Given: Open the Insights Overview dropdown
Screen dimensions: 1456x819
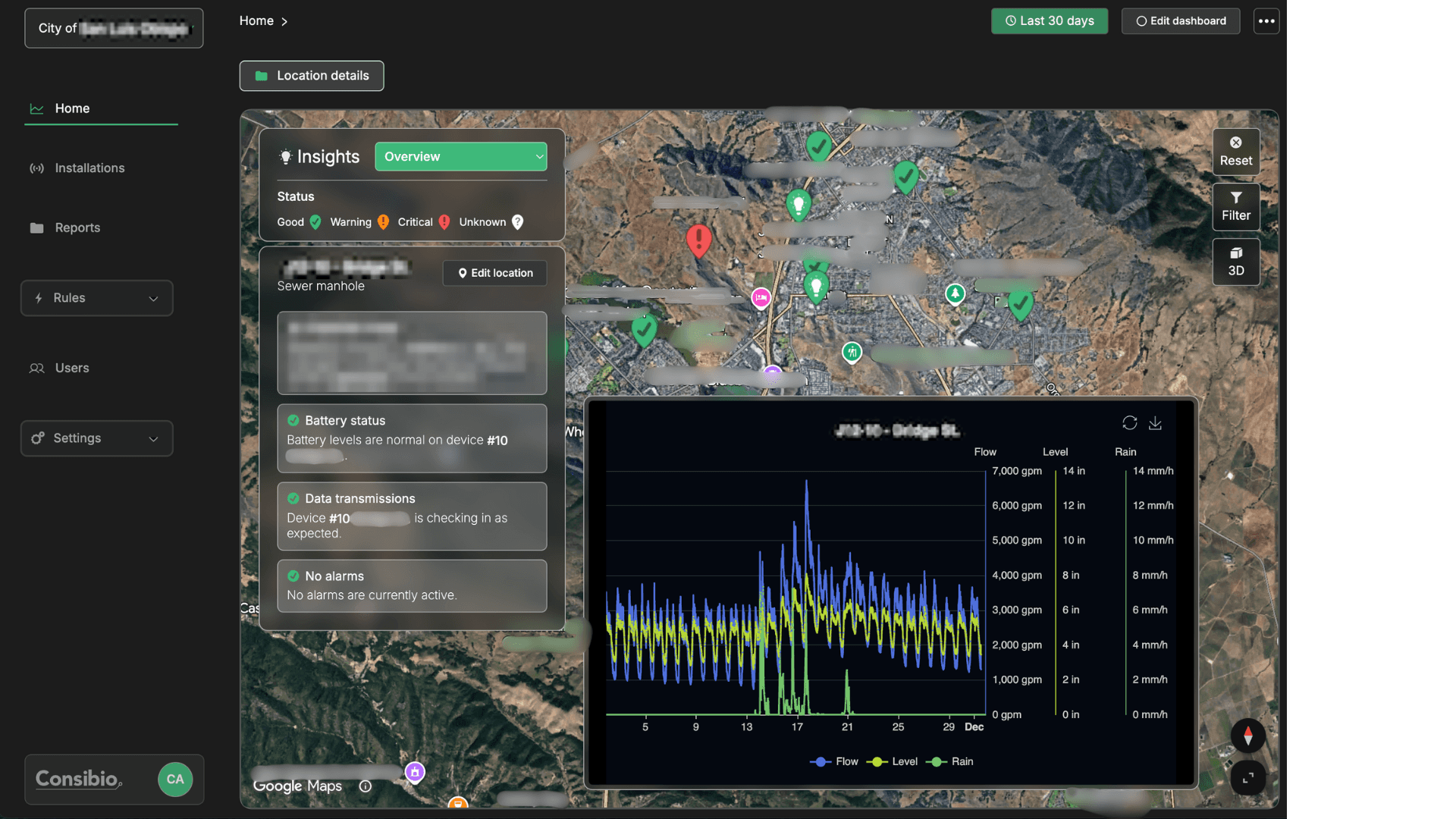Looking at the screenshot, I should pos(460,156).
